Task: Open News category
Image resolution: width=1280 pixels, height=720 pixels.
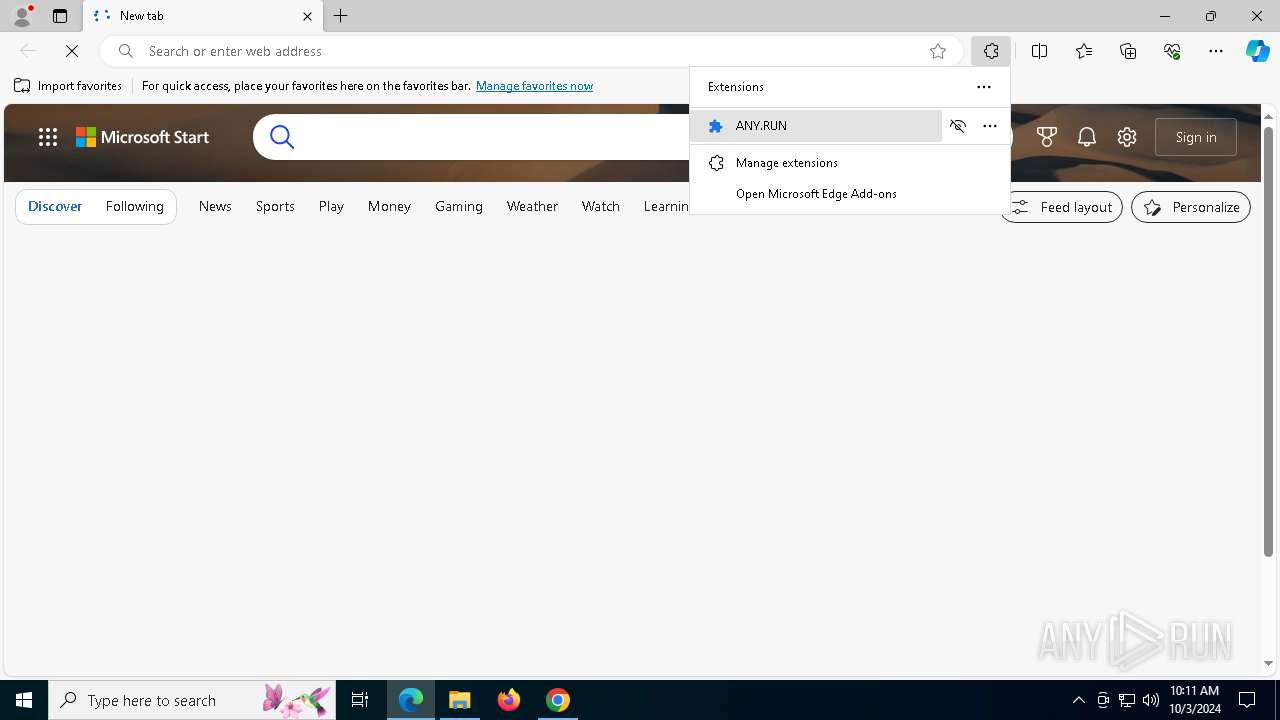Action: point(215,206)
